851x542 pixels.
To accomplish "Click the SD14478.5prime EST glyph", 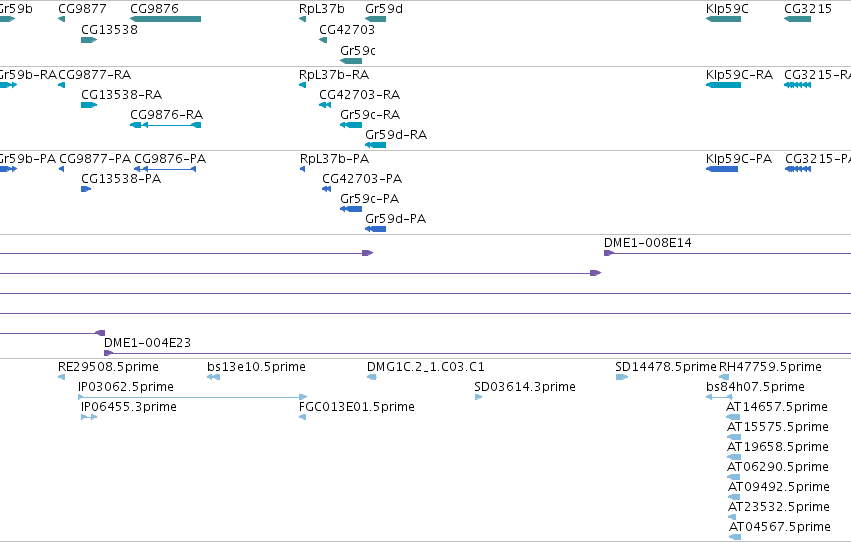I will pyautogui.click(x=622, y=377).
